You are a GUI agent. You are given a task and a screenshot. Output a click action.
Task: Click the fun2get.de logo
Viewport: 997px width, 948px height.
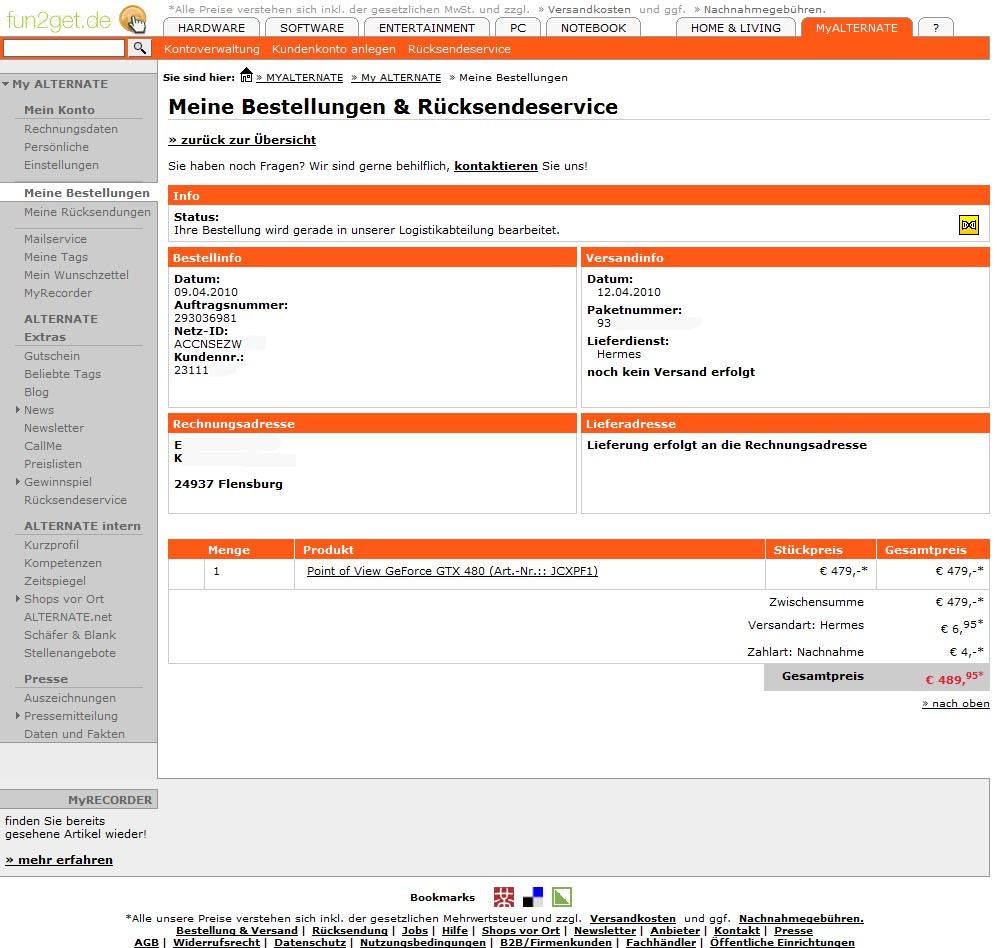(76, 20)
